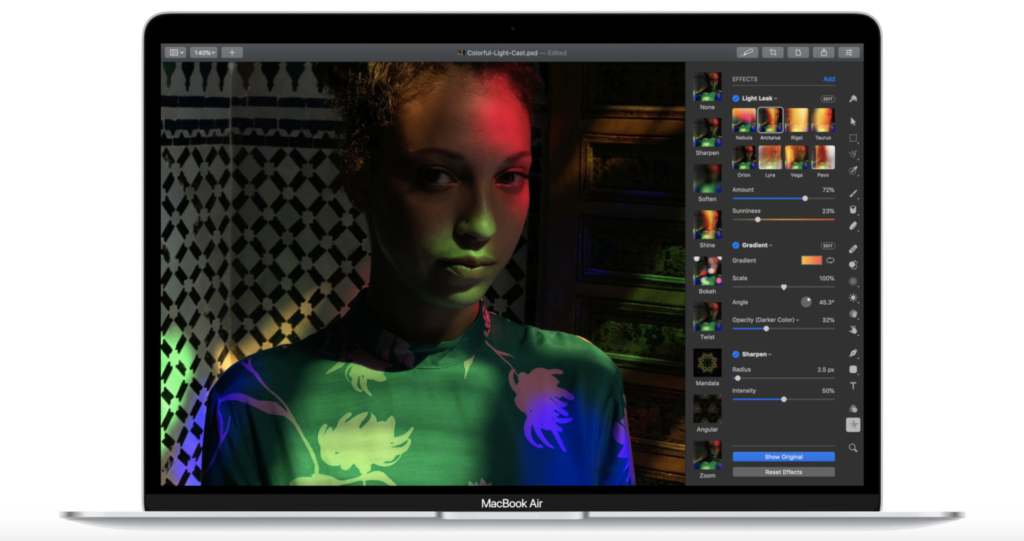Click the Share icon in toolbar

pyautogui.click(x=824, y=52)
